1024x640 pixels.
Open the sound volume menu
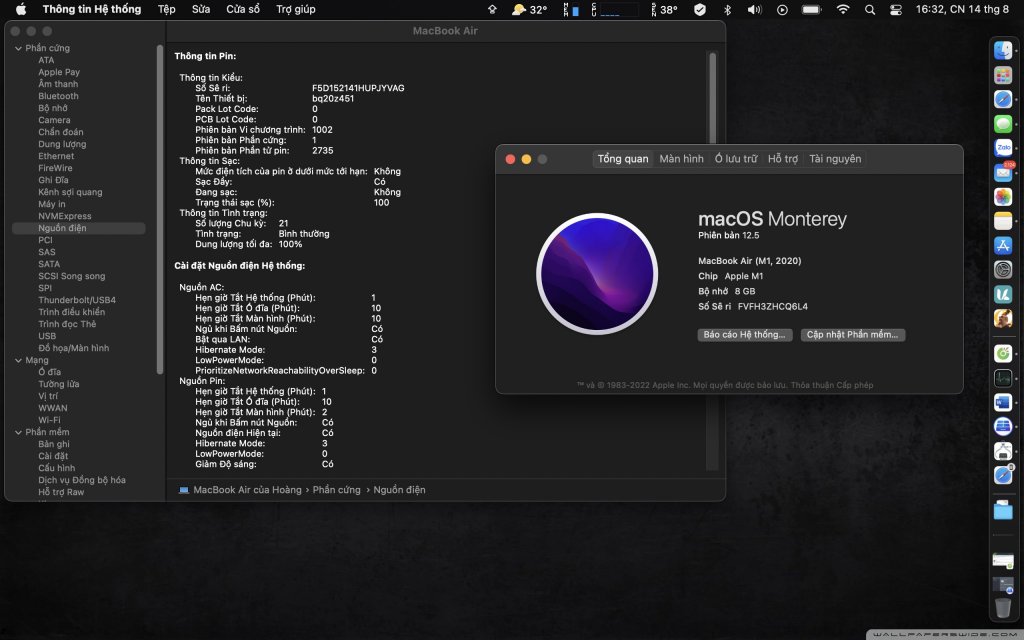[x=754, y=9]
